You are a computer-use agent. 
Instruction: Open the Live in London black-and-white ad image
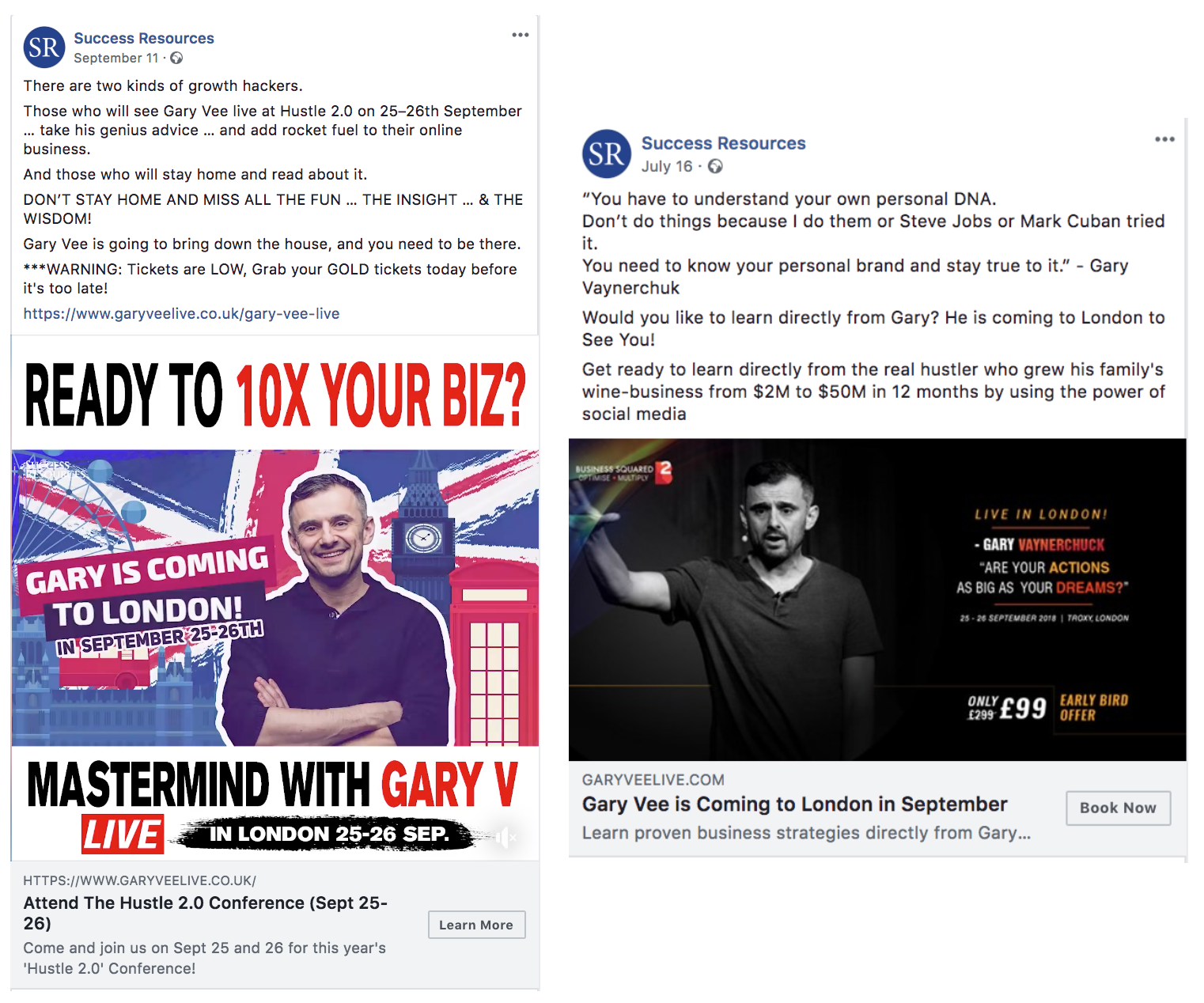[877, 600]
